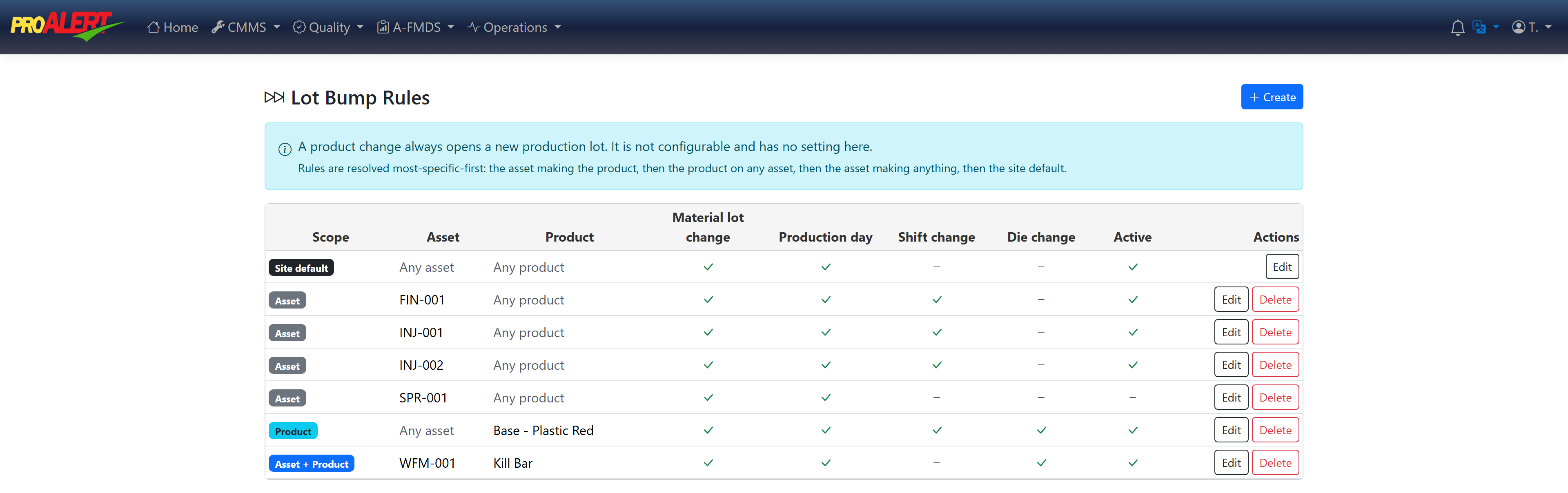The width and height of the screenshot is (1568, 493).
Task: Open the Operations menu
Action: pyautogui.click(x=514, y=27)
